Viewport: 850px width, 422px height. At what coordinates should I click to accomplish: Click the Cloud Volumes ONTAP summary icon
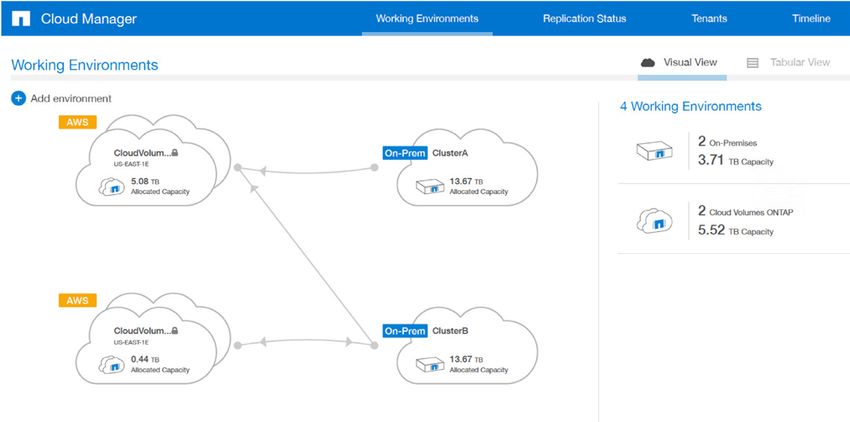(654, 220)
